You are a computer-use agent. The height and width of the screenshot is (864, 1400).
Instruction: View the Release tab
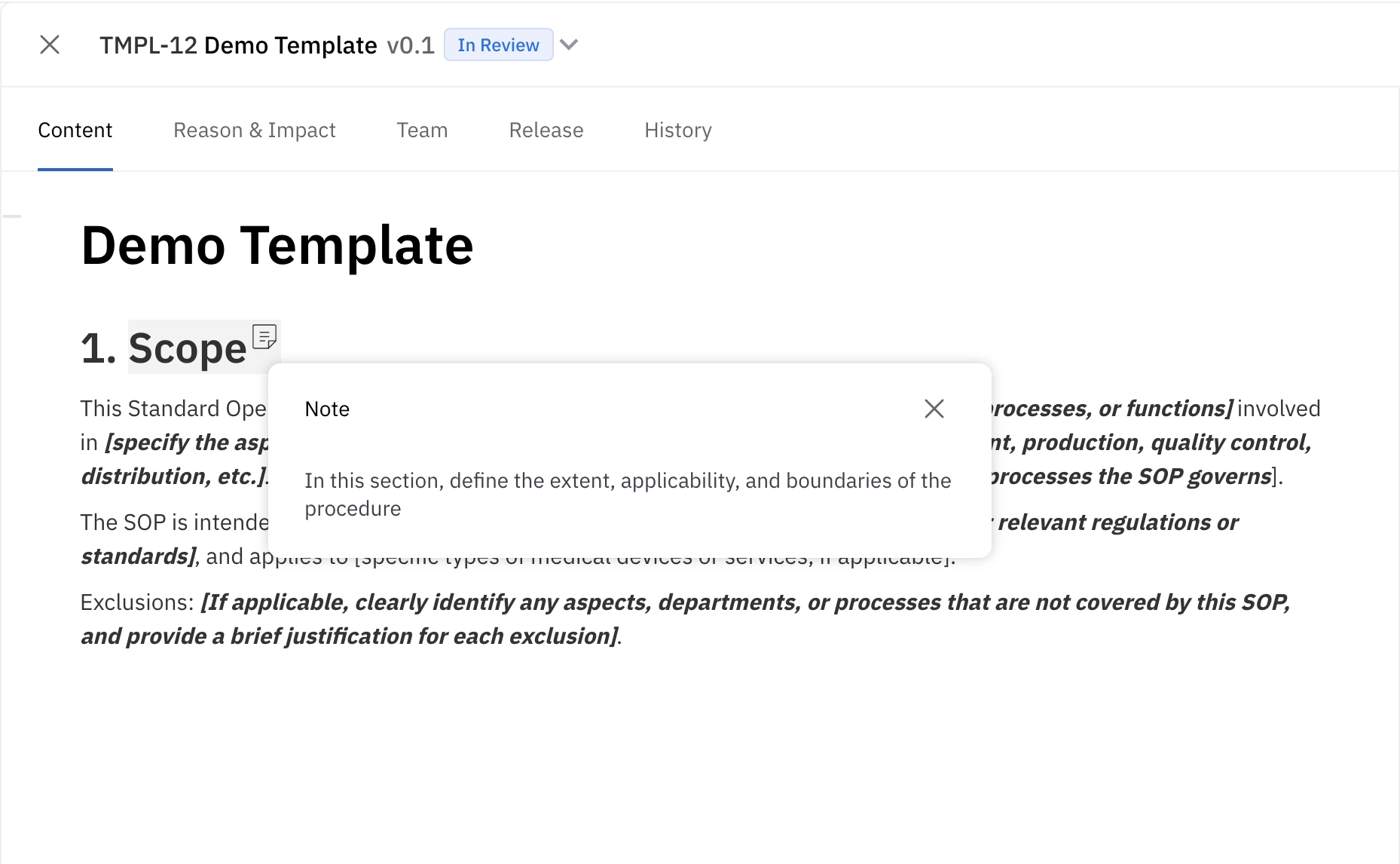pos(546,130)
